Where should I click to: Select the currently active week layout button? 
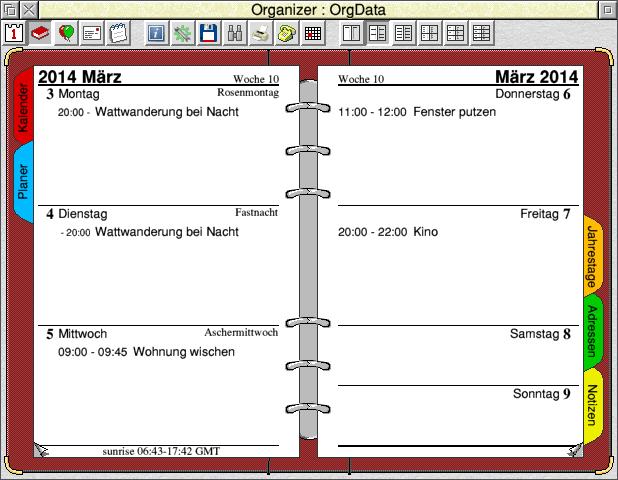[x=378, y=33]
